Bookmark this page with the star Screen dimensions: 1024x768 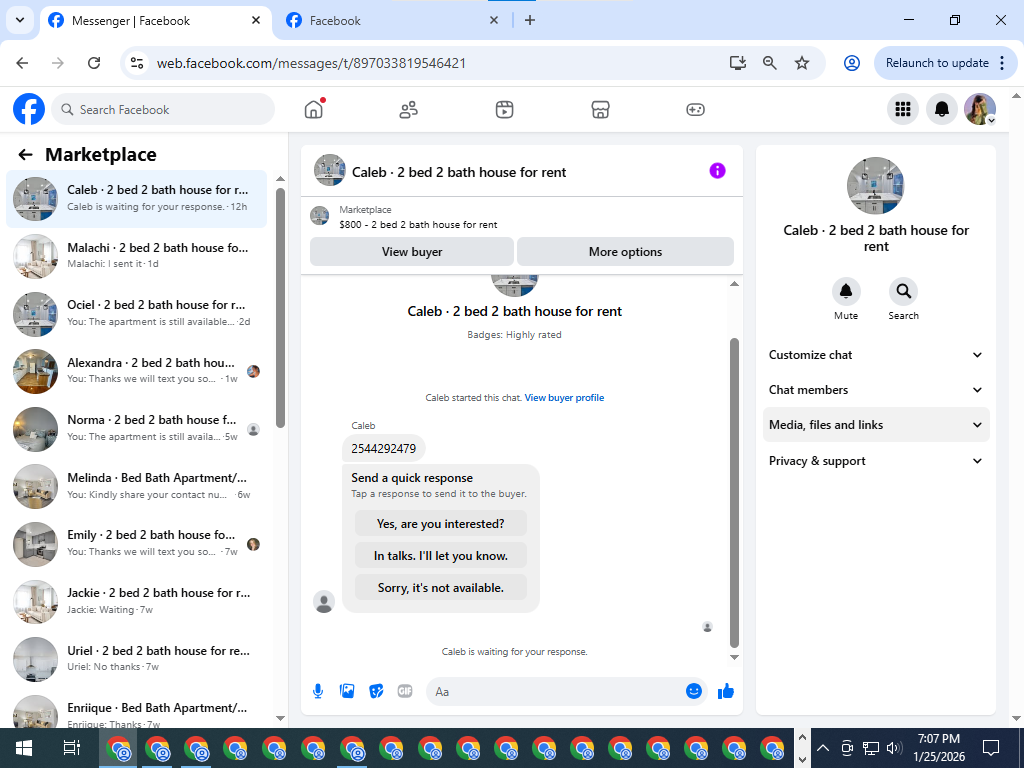point(802,63)
